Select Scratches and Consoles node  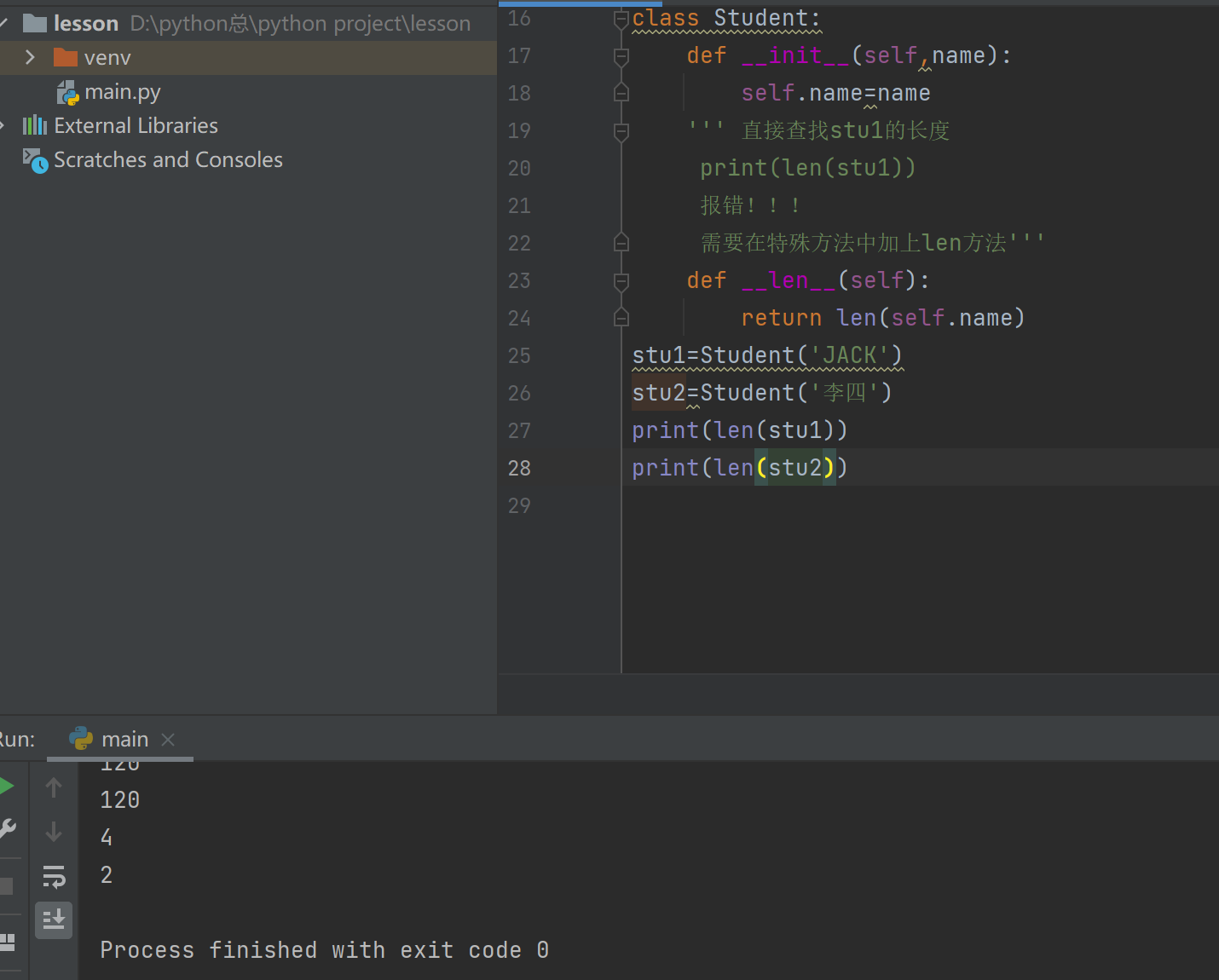[x=168, y=160]
